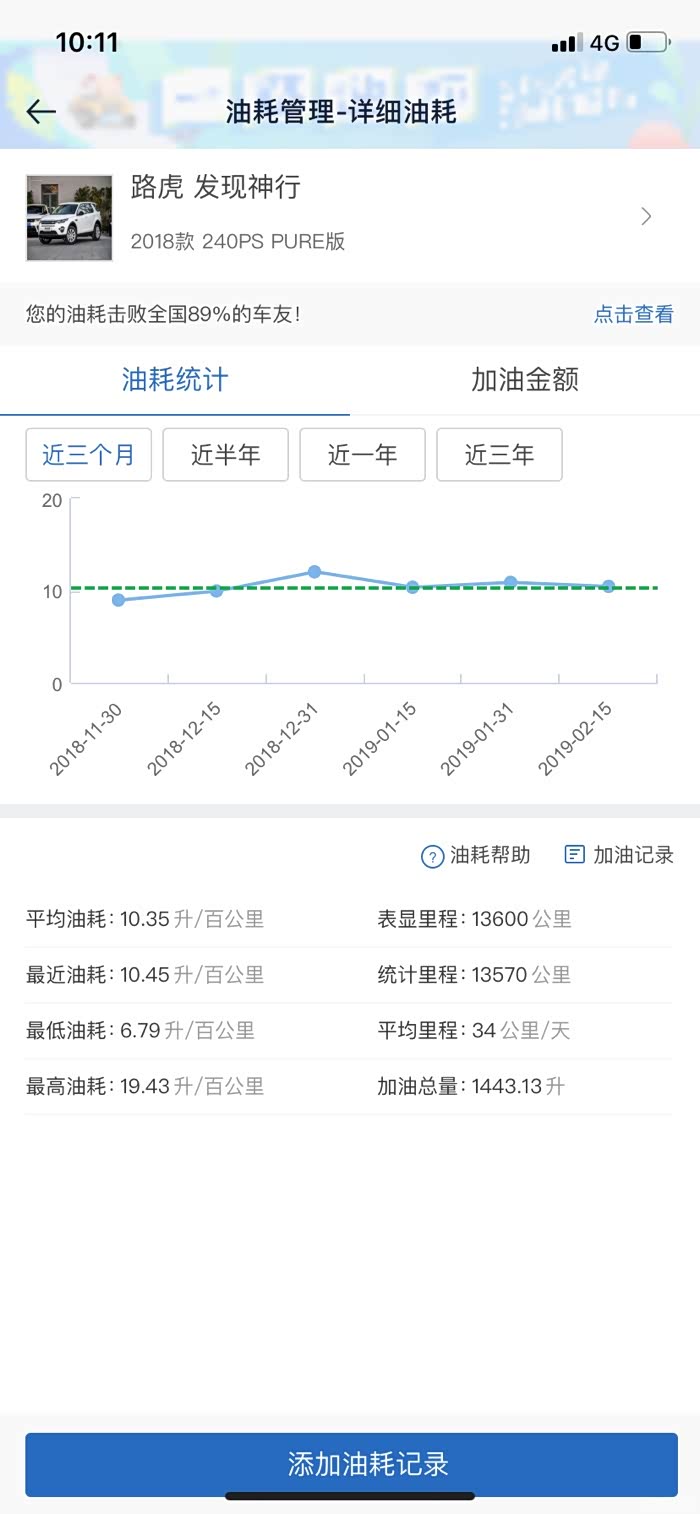Open the fuel consumption help icon
700x1514 pixels.
coord(432,856)
